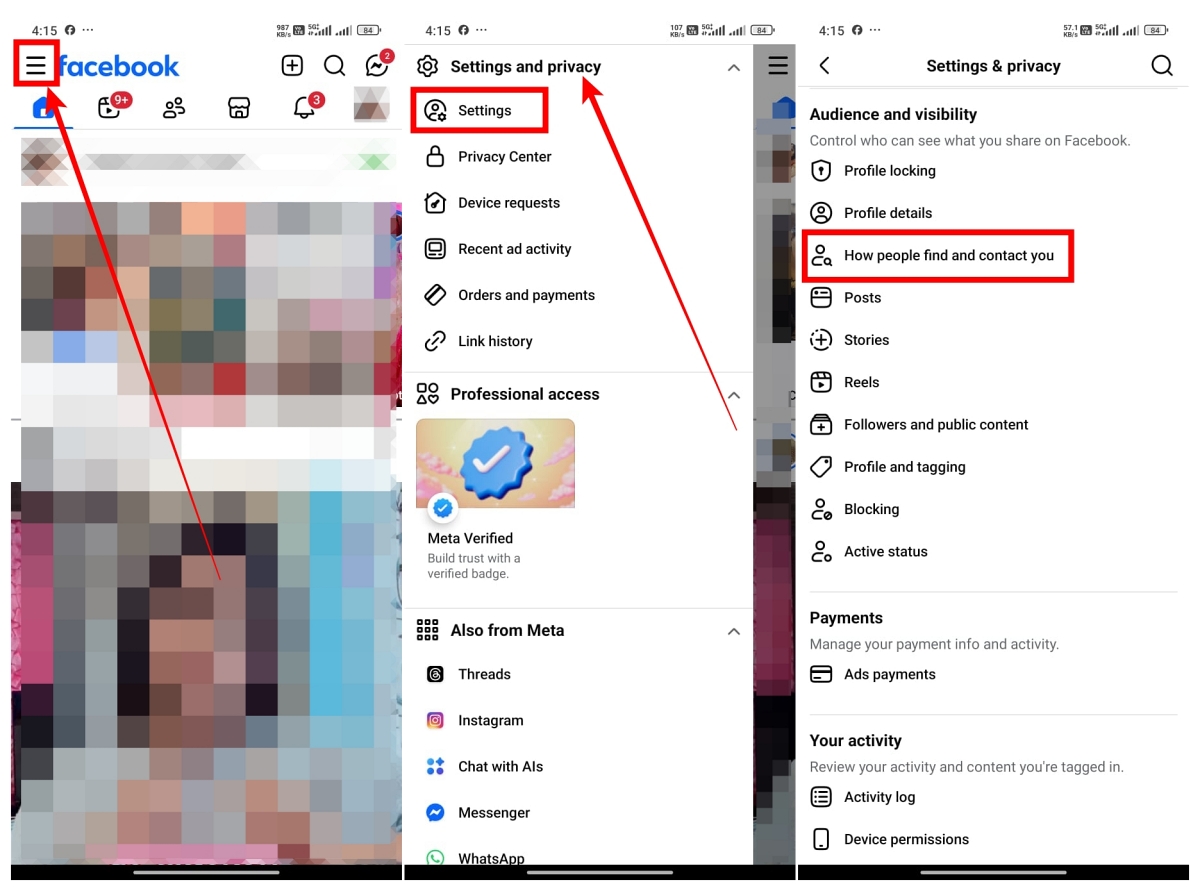This screenshot has width=1200, height=891.
Task: Open Messenger chats icon with badge
Action: click(x=378, y=65)
